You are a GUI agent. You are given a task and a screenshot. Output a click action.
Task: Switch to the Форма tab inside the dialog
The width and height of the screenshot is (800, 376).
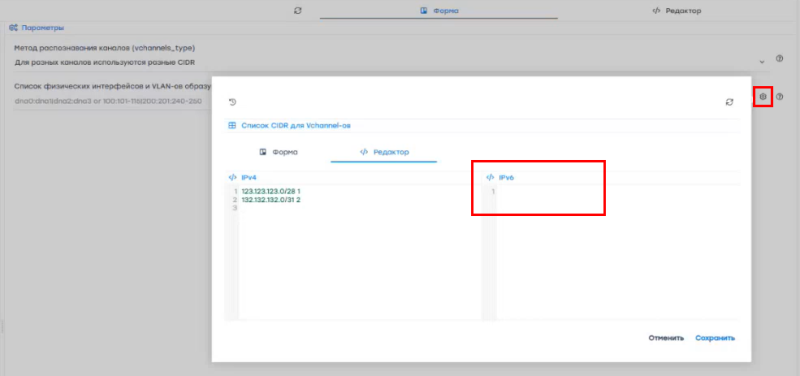pos(279,152)
